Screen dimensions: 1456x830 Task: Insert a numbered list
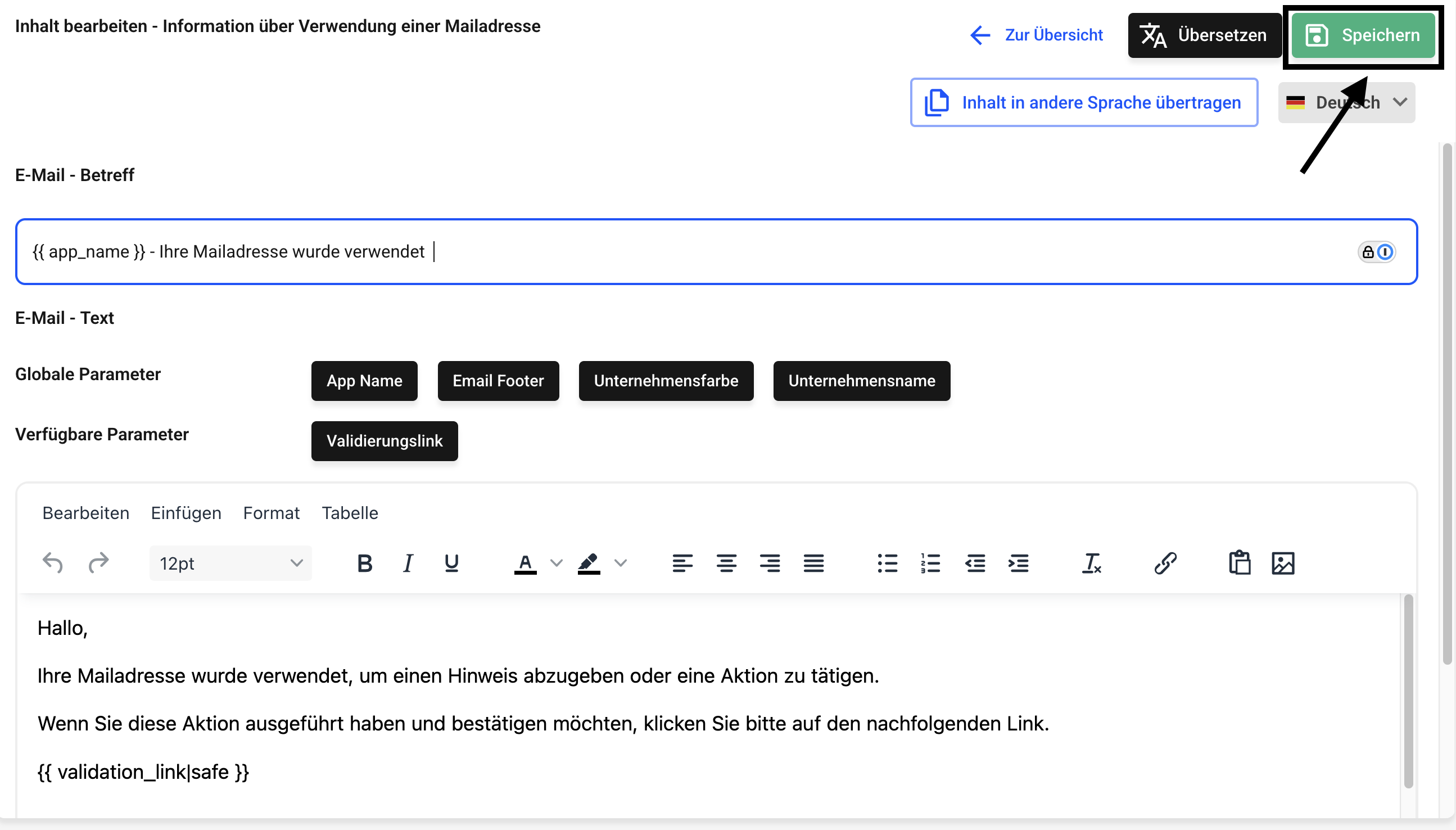[930, 563]
